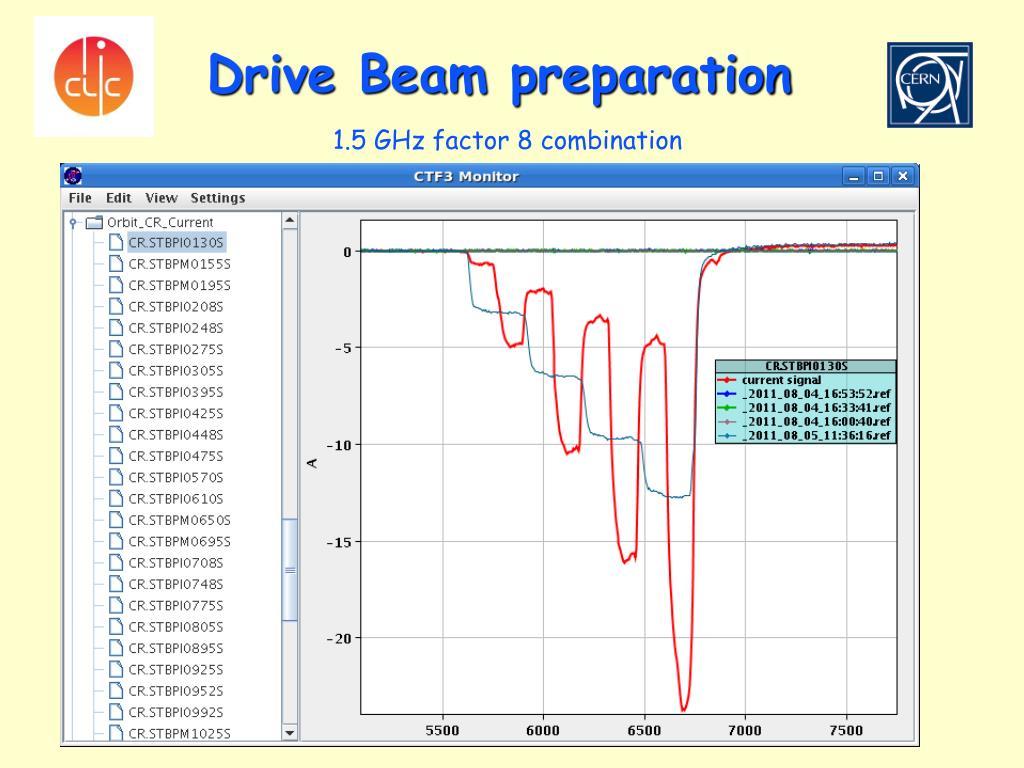Viewport: 1024px width, 768px height.
Task: Click the CERN logo
Action: click(x=929, y=85)
